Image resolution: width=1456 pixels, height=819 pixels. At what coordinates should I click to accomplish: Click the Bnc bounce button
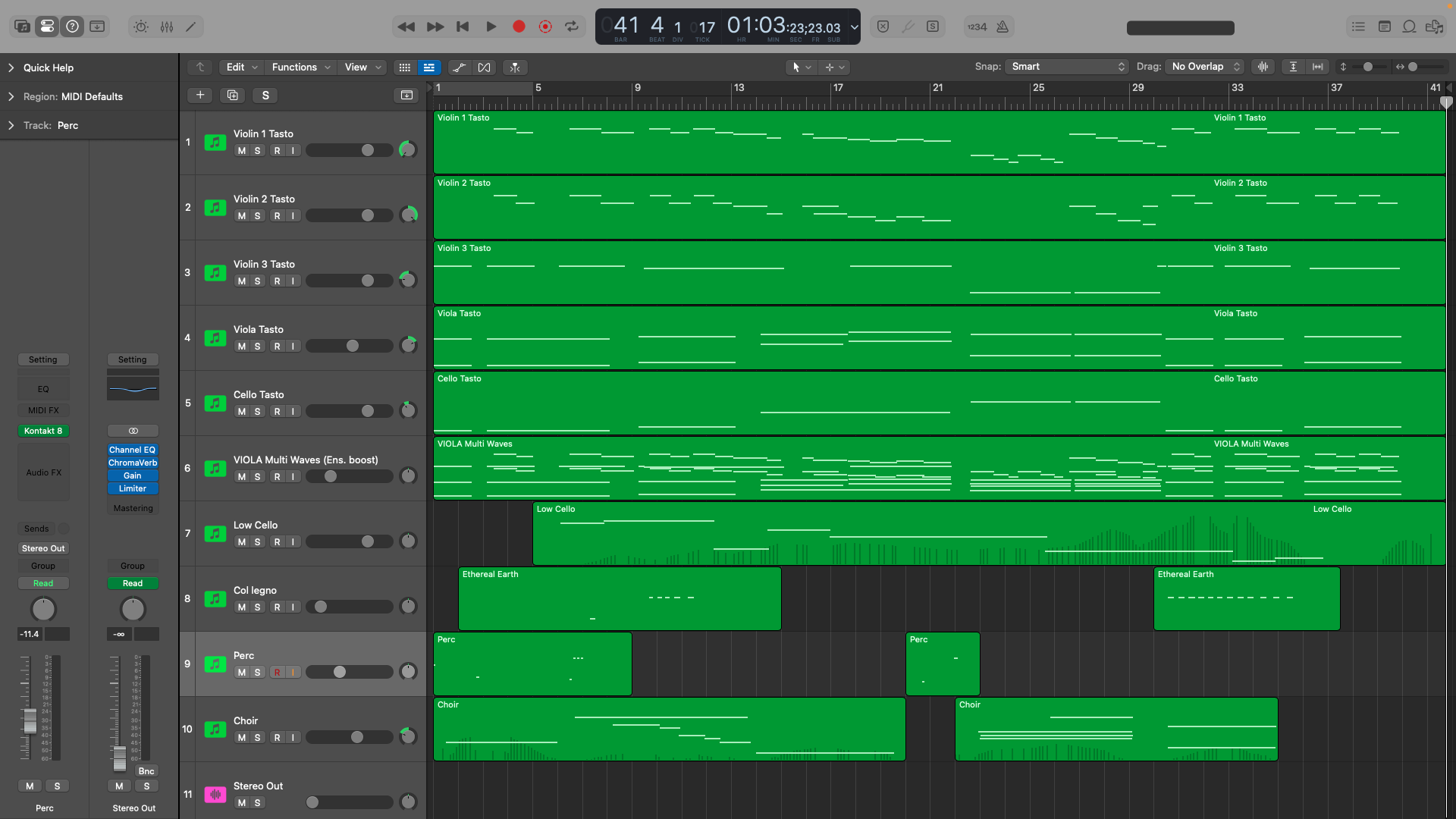click(x=146, y=771)
